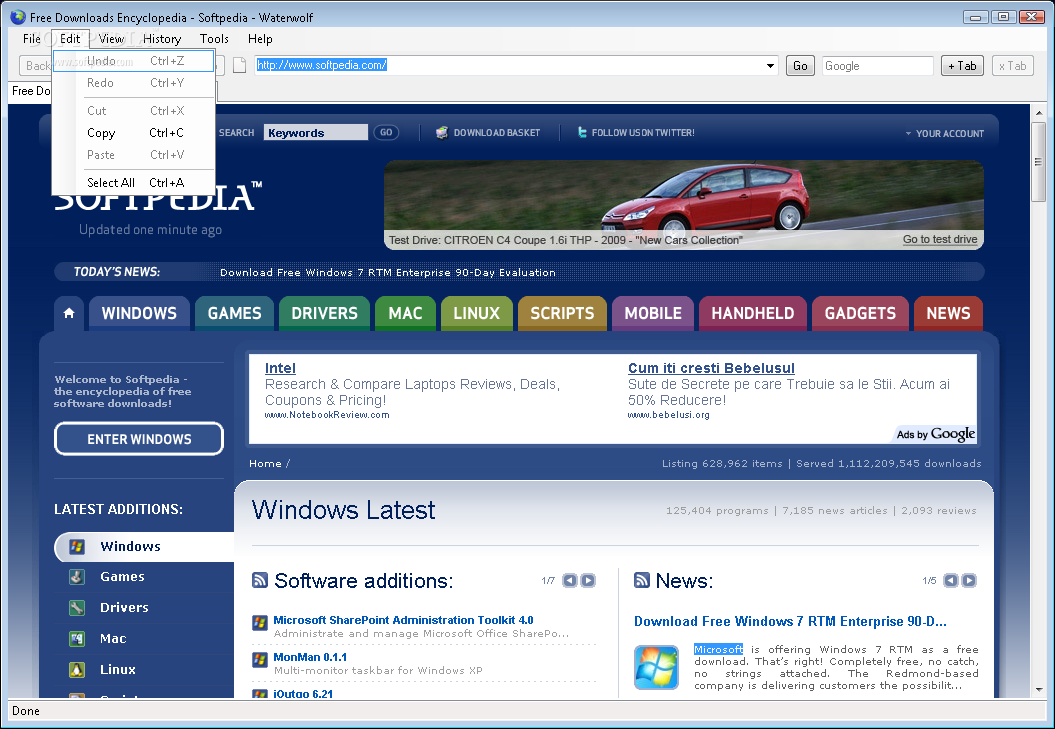Click Cum iti cresti Bebelusul ad link
The image size is (1055, 729).
pos(711,368)
